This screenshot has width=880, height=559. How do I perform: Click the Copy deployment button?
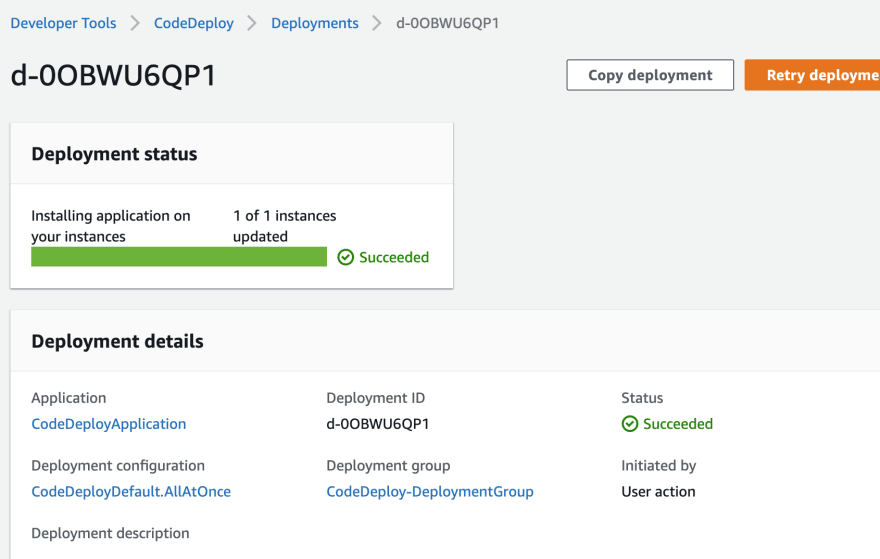(x=650, y=75)
